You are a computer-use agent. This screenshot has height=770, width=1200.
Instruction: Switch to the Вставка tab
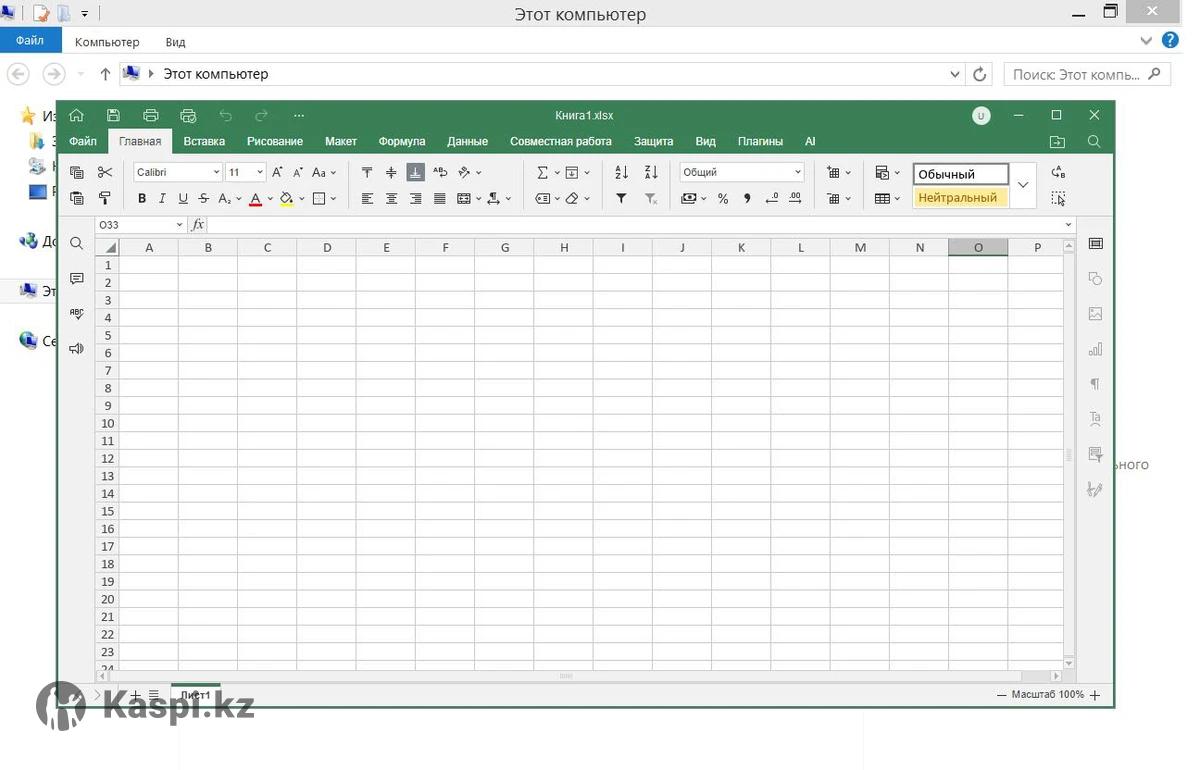[204, 141]
